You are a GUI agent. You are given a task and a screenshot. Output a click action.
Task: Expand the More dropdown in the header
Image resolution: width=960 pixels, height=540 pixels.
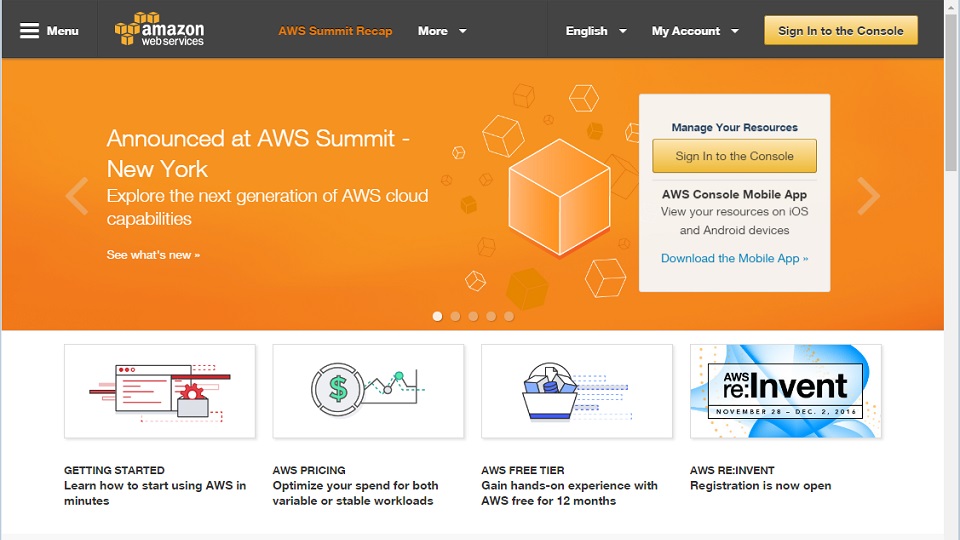tap(442, 31)
